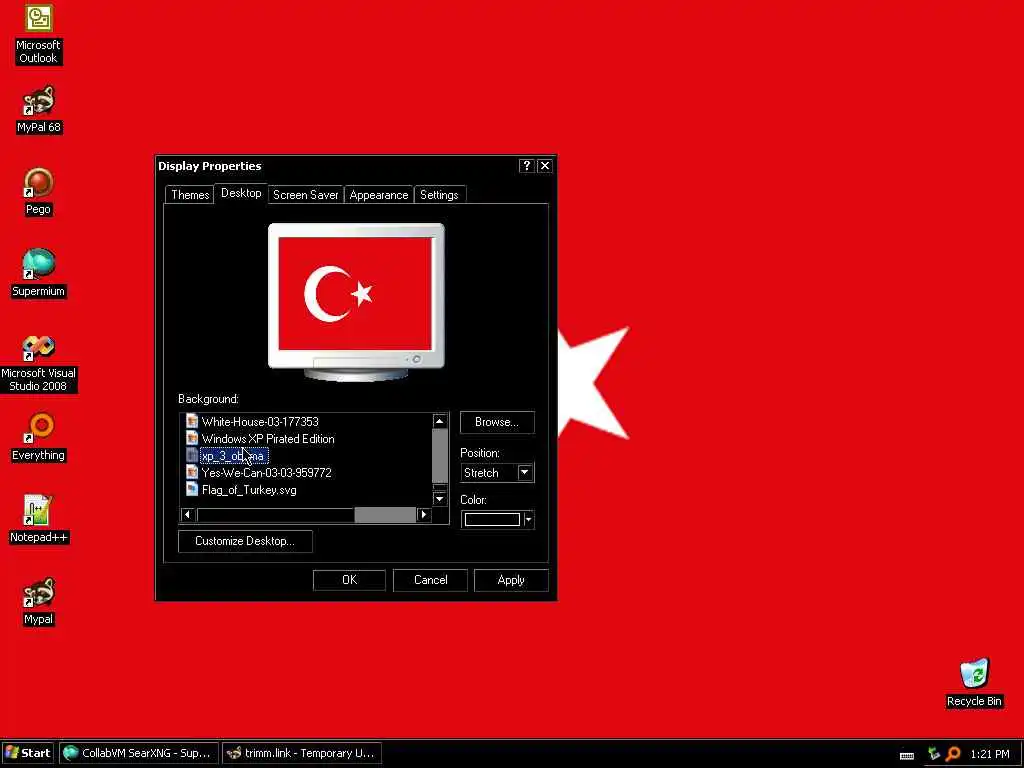Go to the Appearance tab
The image size is (1024, 768).
click(x=379, y=195)
